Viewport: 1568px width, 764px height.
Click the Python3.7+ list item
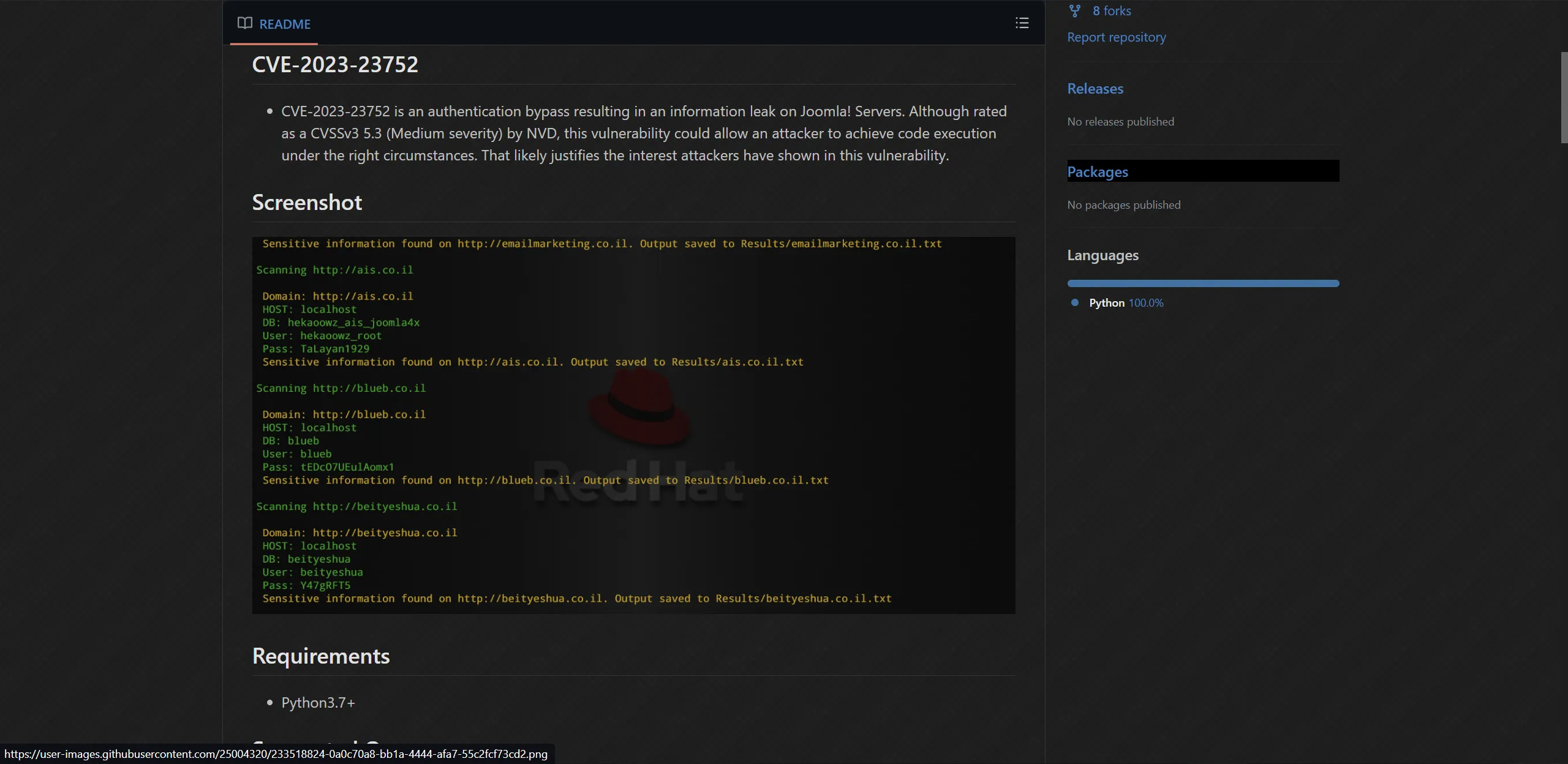pos(318,703)
